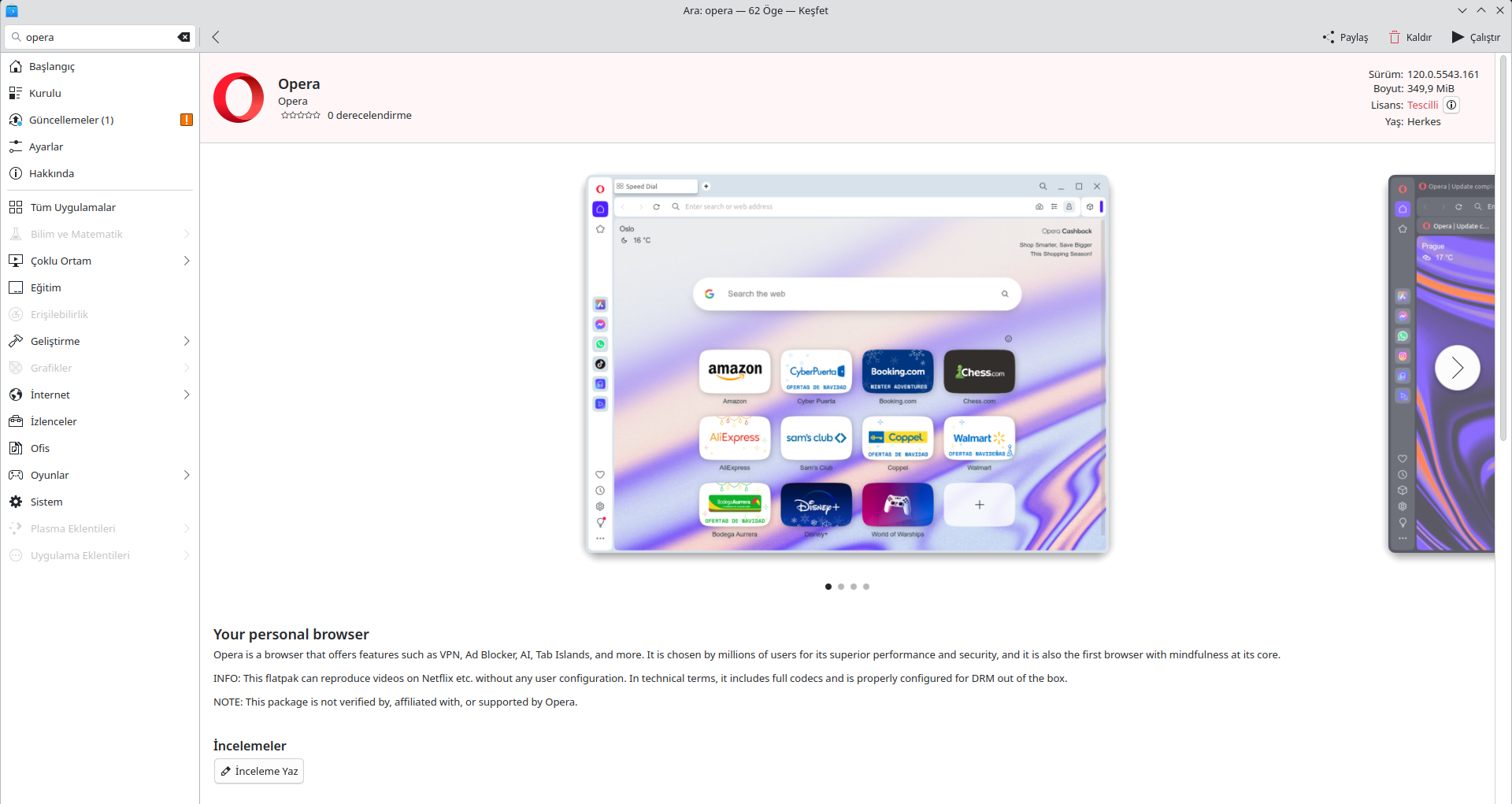Open the second dark Opera screenshot thumbnail

pyautogui.click(x=1441, y=364)
